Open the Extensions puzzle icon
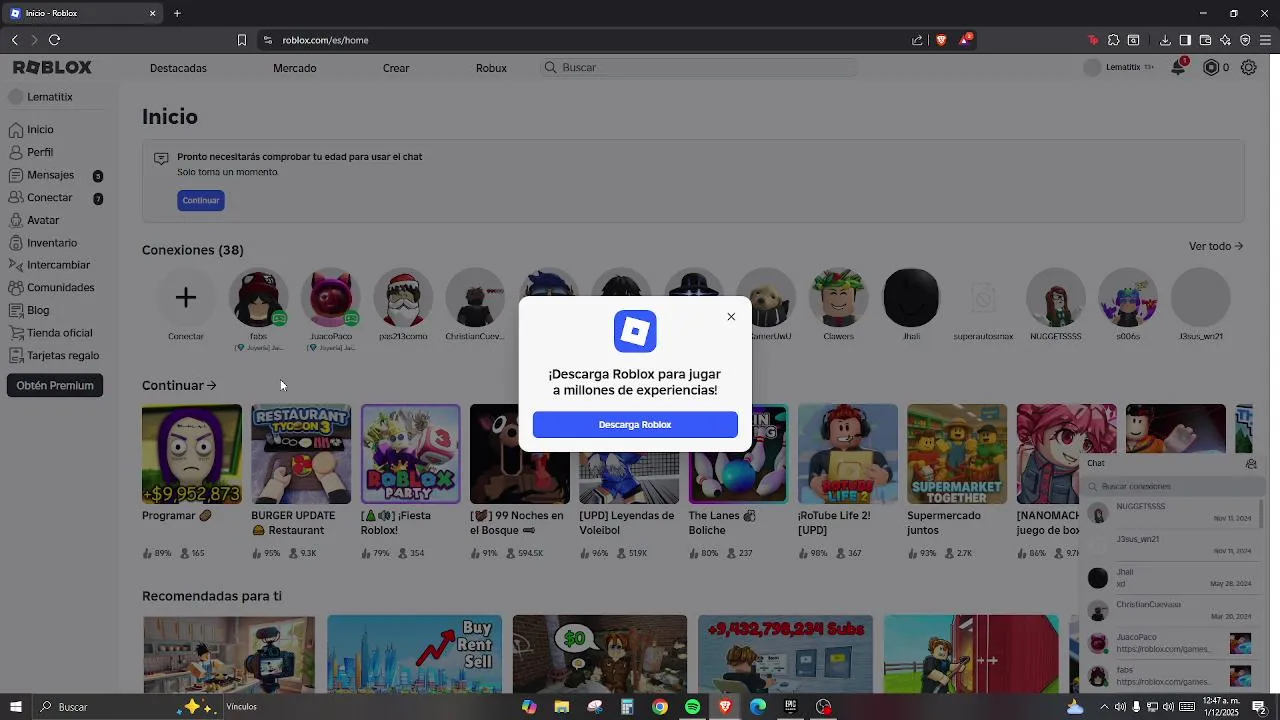Image resolution: width=1280 pixels, height=720 pixels. [x=1113, y=40]
